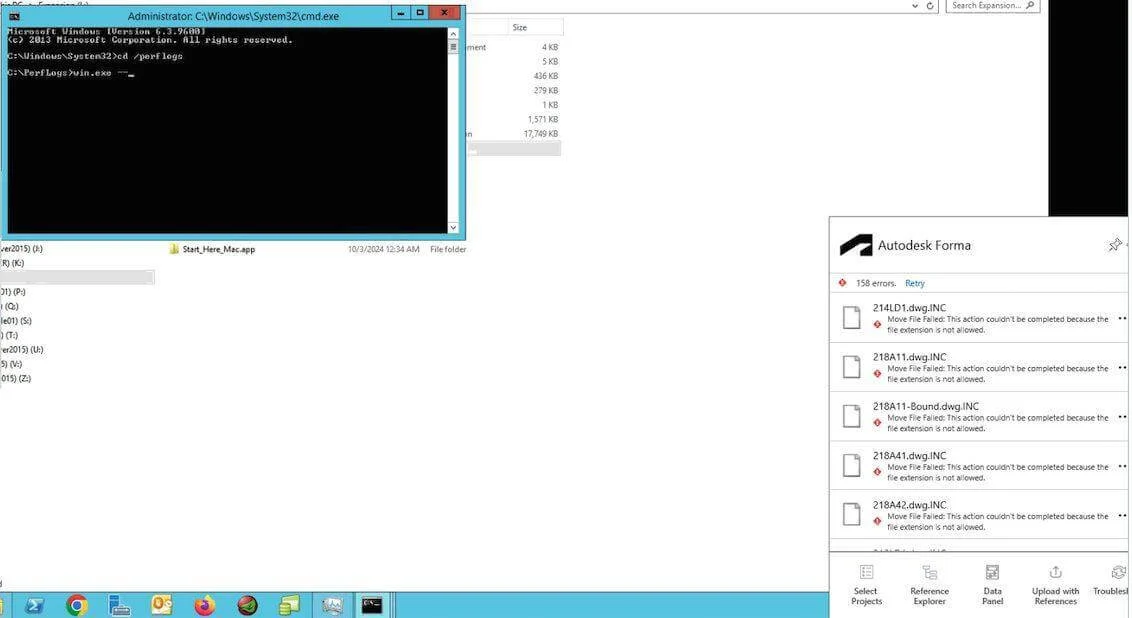Click the Start_Here_Mac.app folder icon

pyautogui.click(x=174, y=249)
